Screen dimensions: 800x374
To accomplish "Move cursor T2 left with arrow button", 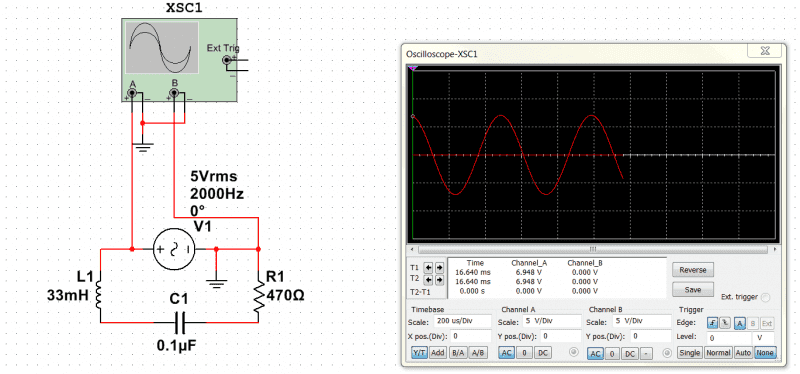I will tap(428, 280).
